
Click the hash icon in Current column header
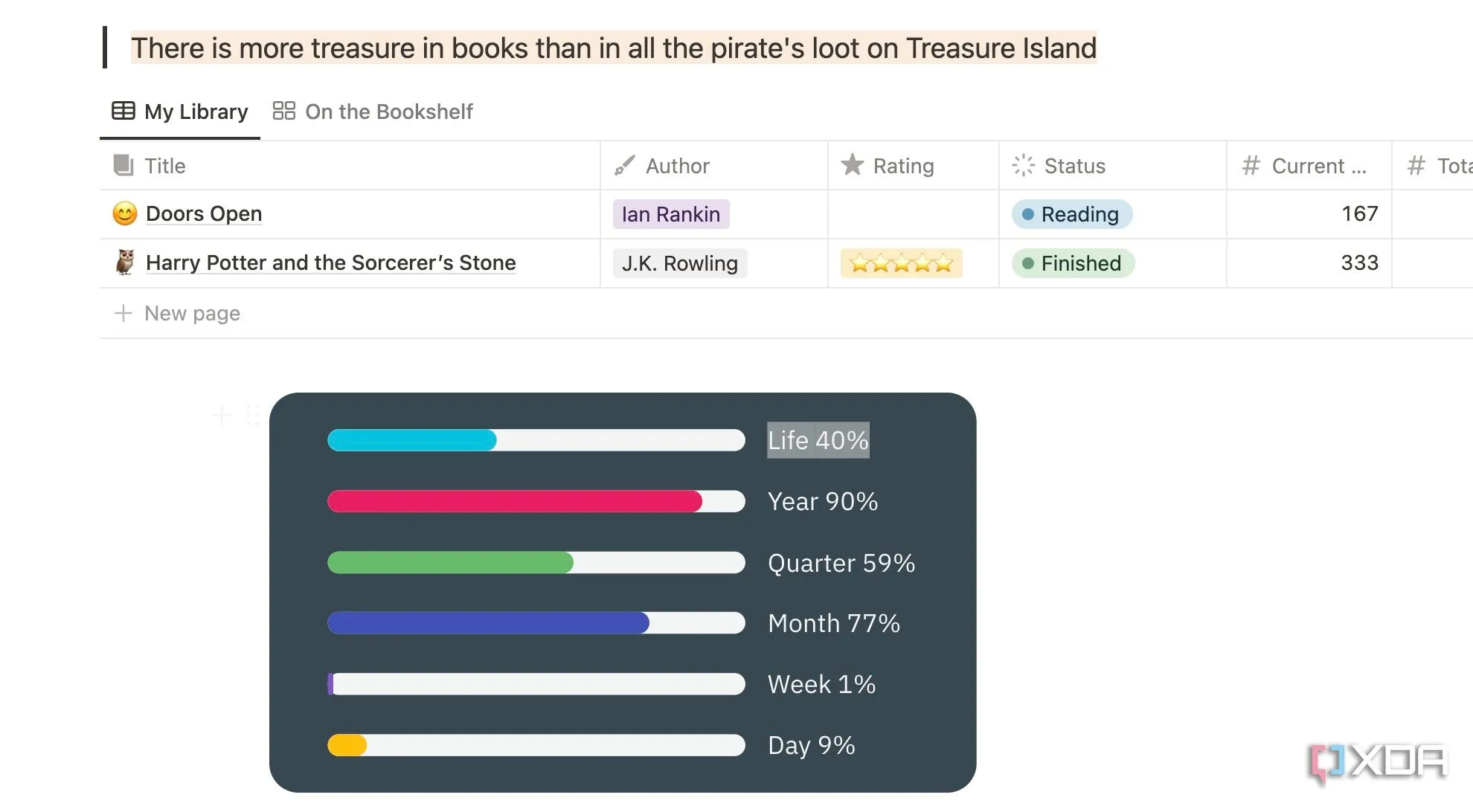(1251, 165)
